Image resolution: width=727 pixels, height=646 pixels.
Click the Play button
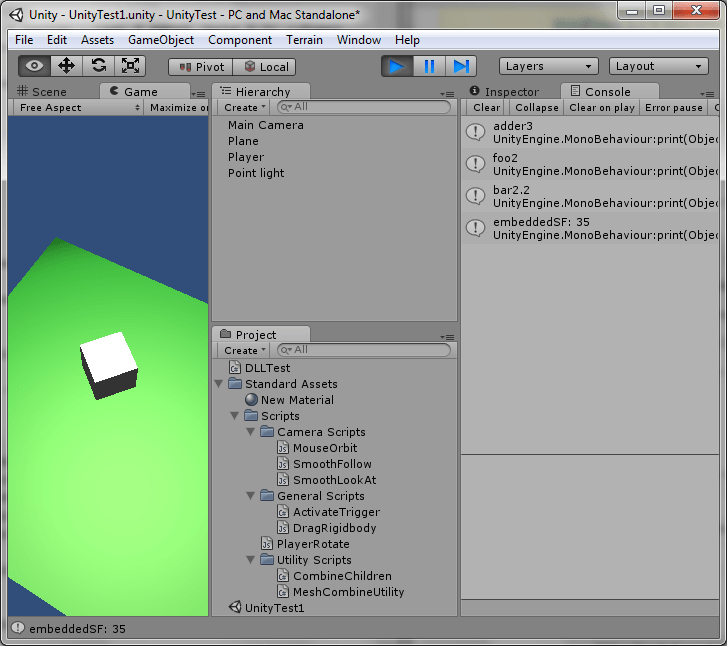coord(397,66)
